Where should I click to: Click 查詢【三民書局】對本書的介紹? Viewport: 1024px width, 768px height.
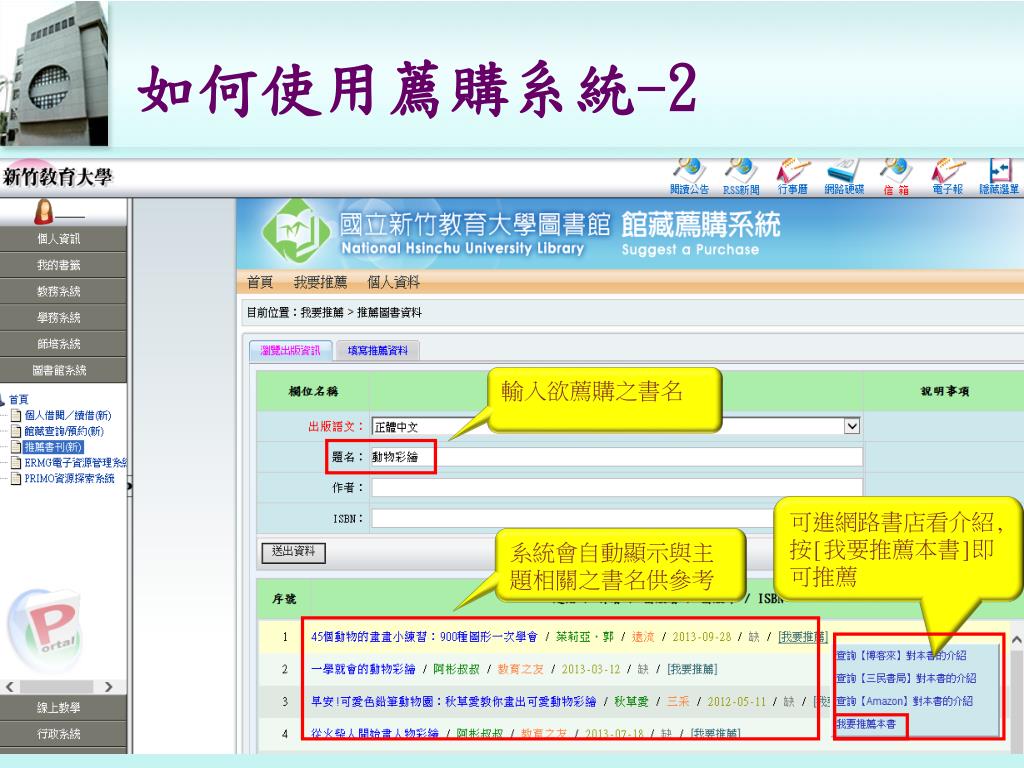point(906,678)
